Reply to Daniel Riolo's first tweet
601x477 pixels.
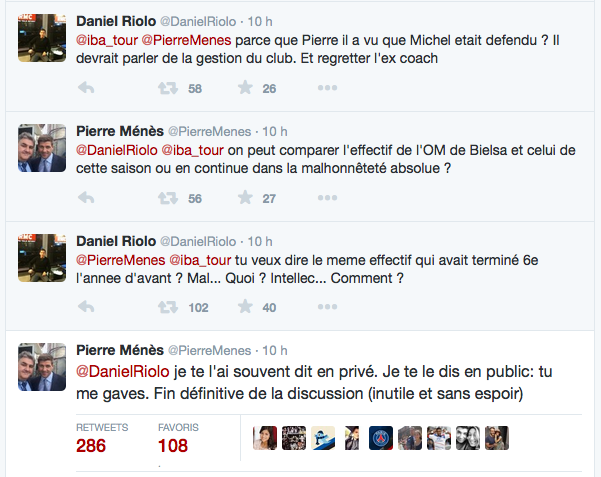[x=86, y=88]
